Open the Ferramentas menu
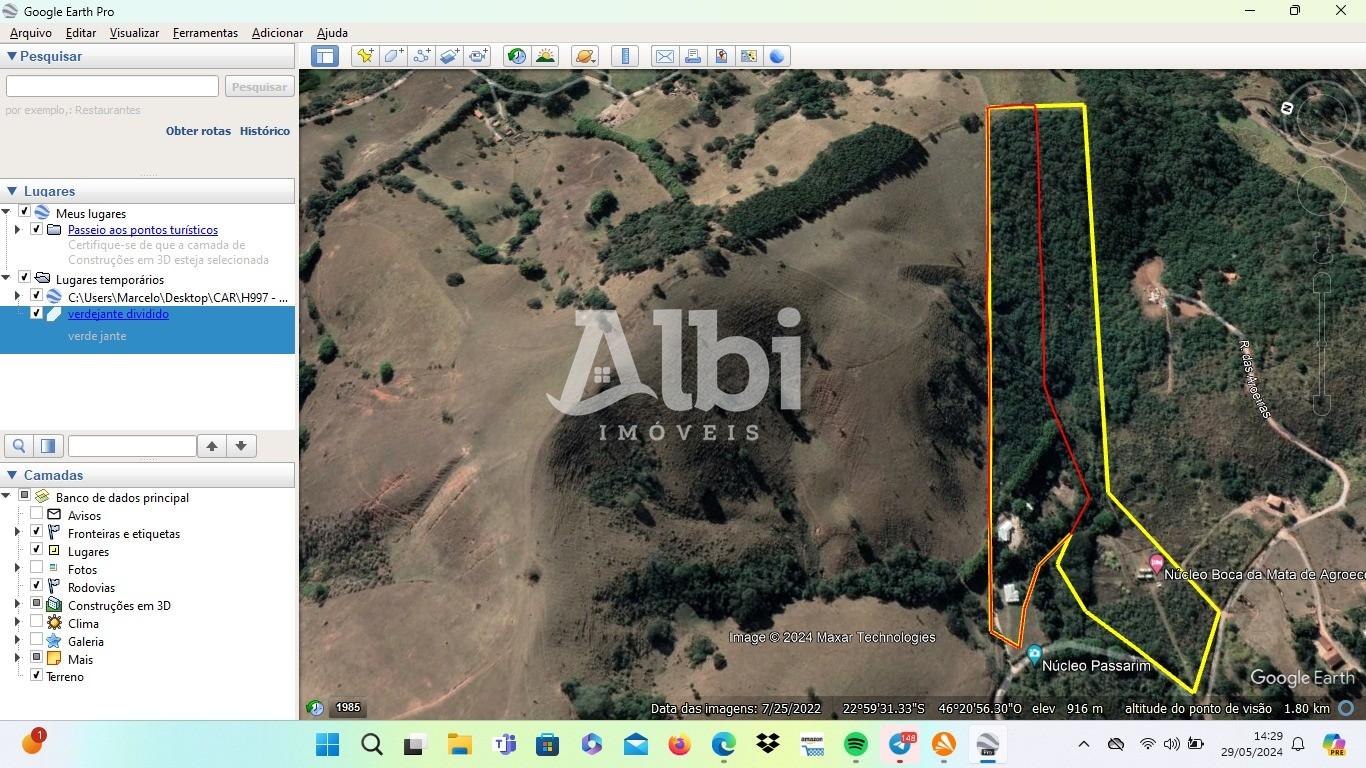The height and width of the screenshot is (768, 1366). [x=205, y=33]
